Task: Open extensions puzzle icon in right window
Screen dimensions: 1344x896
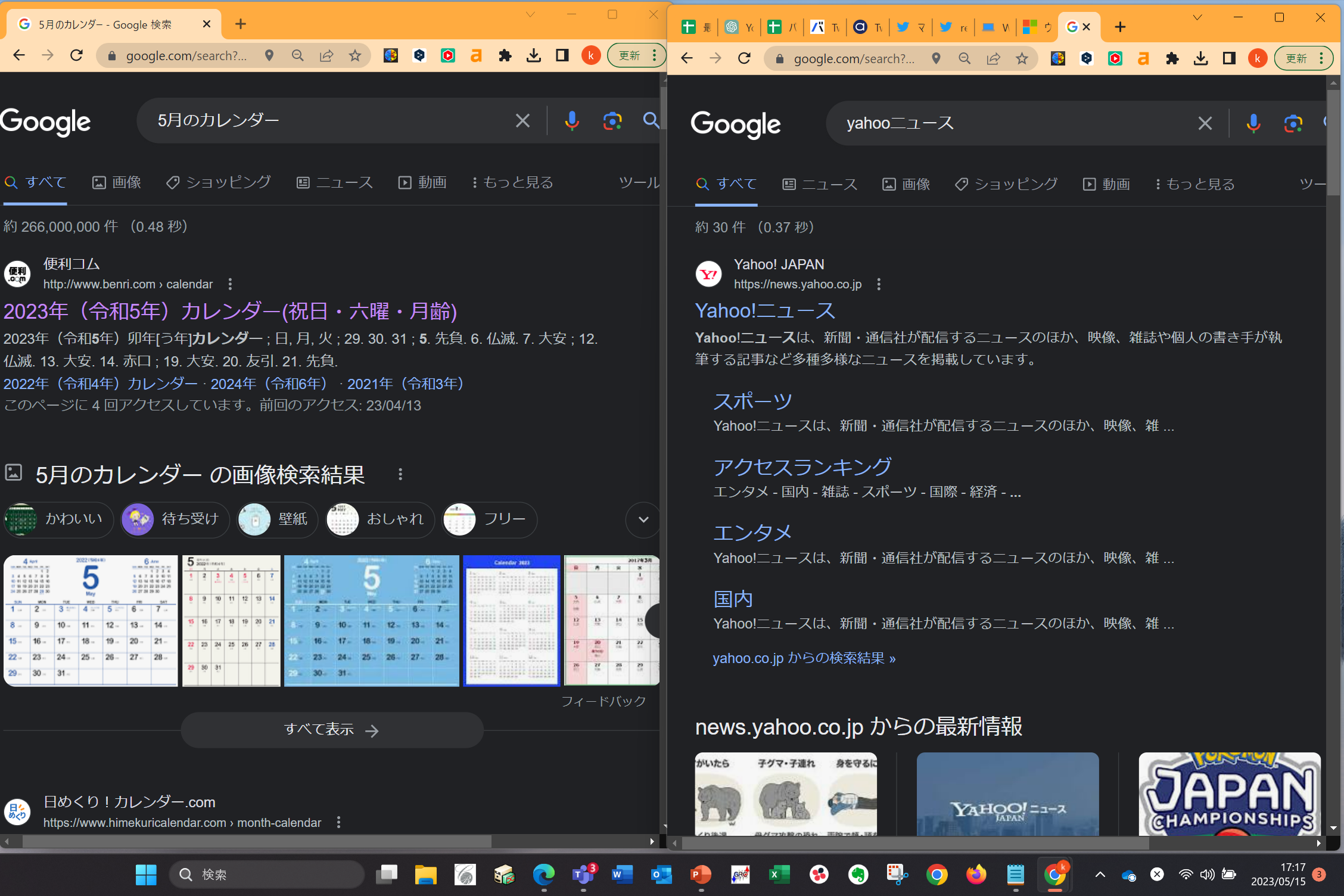Action: click(x=1172, y=58)
